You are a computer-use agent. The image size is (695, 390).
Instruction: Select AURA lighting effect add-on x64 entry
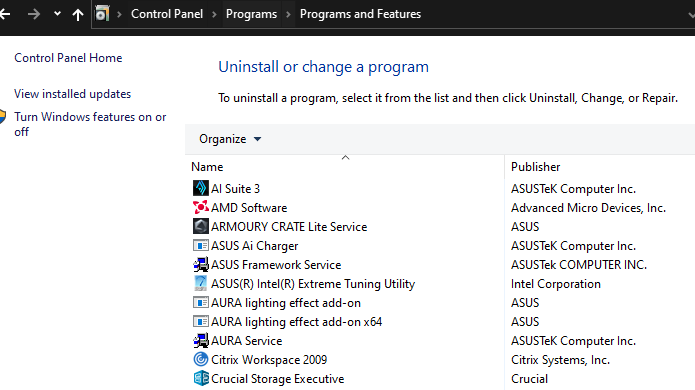297,322
